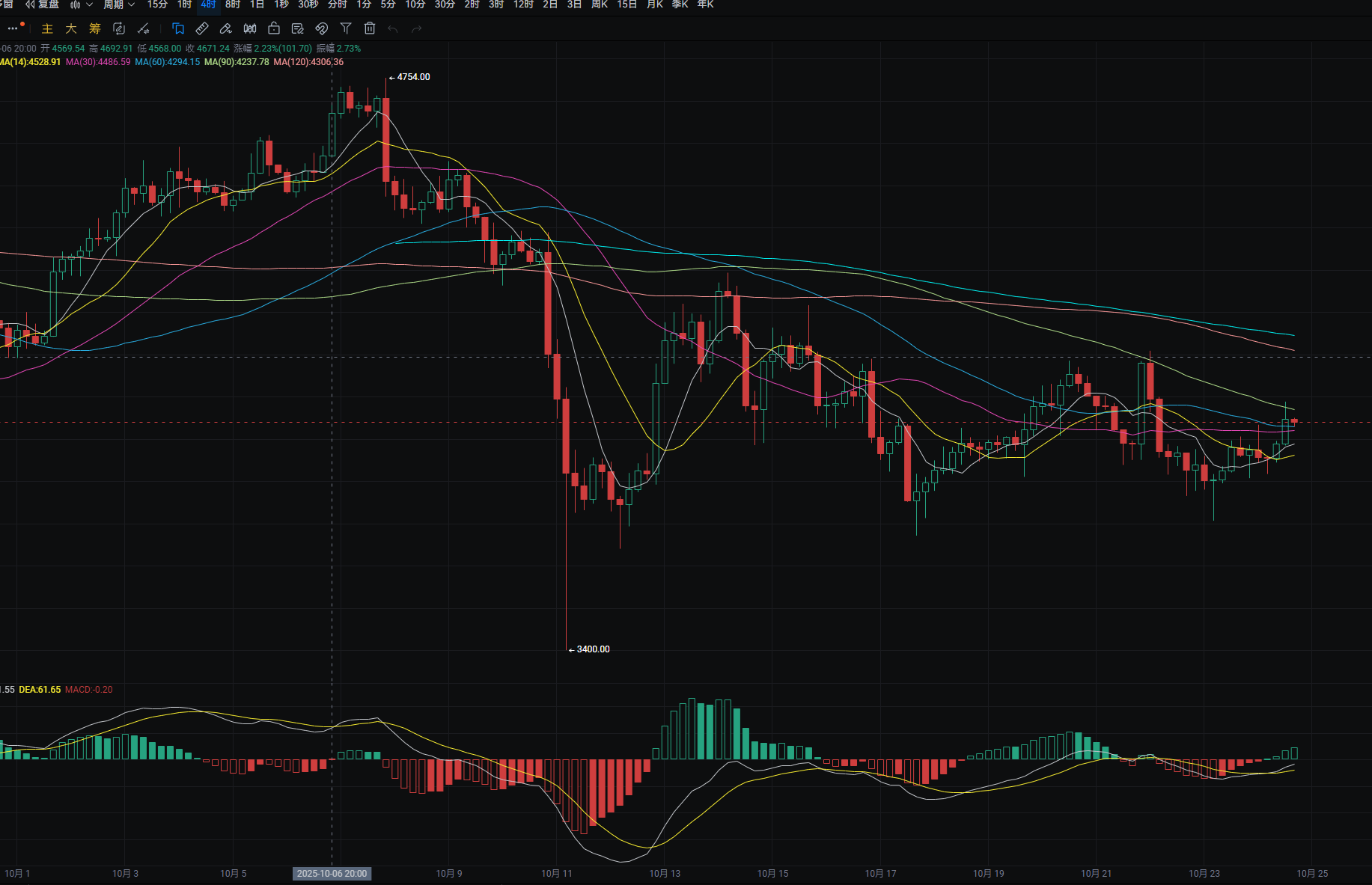This screenshot has width=1372, height=885.
Task: Toggle the 筹 chip distribution button
Action: [x=95, y=28]
